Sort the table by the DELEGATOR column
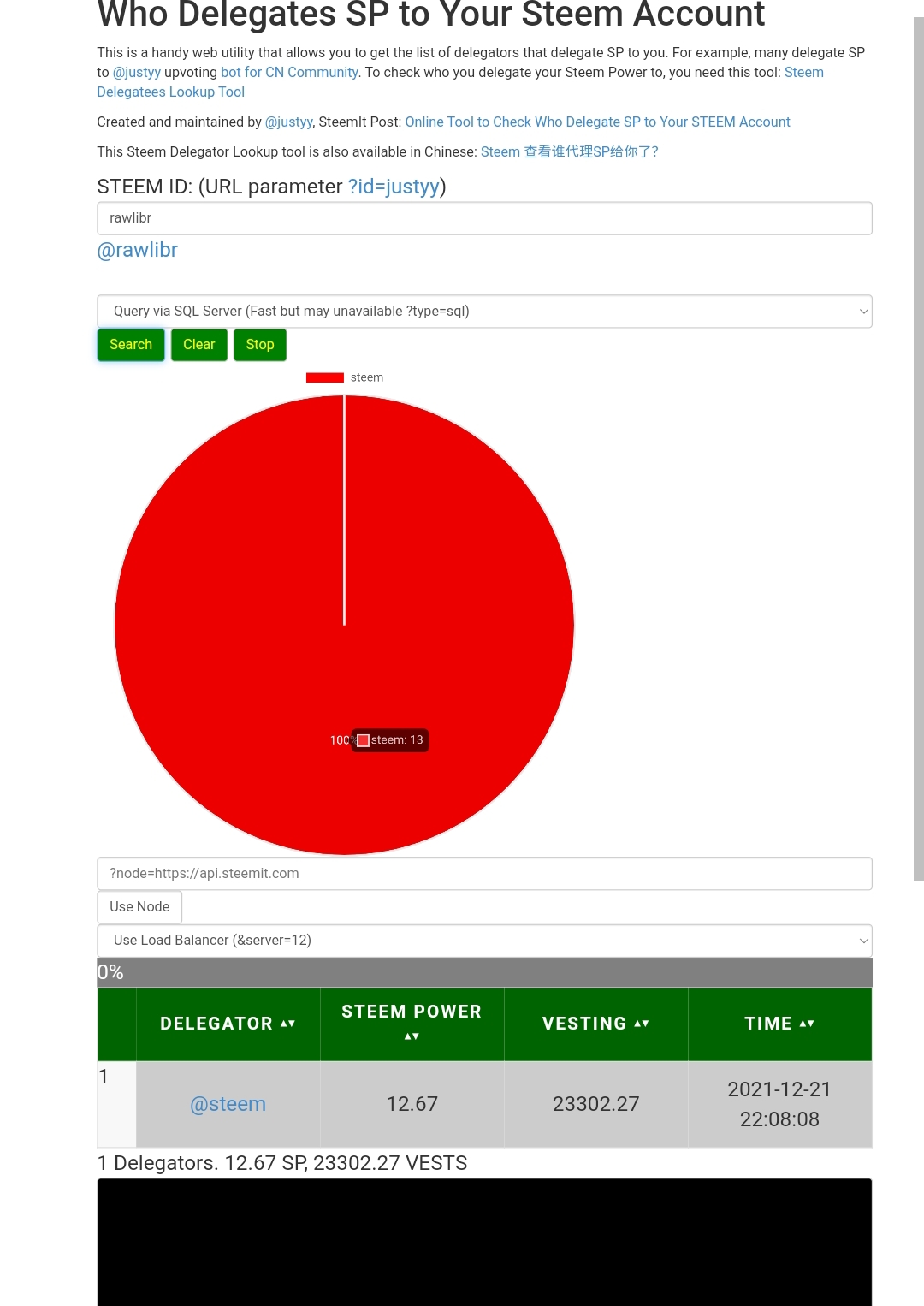Image resolution: width=924 pixels, height=1306 pixels. tap(228, 1024)
